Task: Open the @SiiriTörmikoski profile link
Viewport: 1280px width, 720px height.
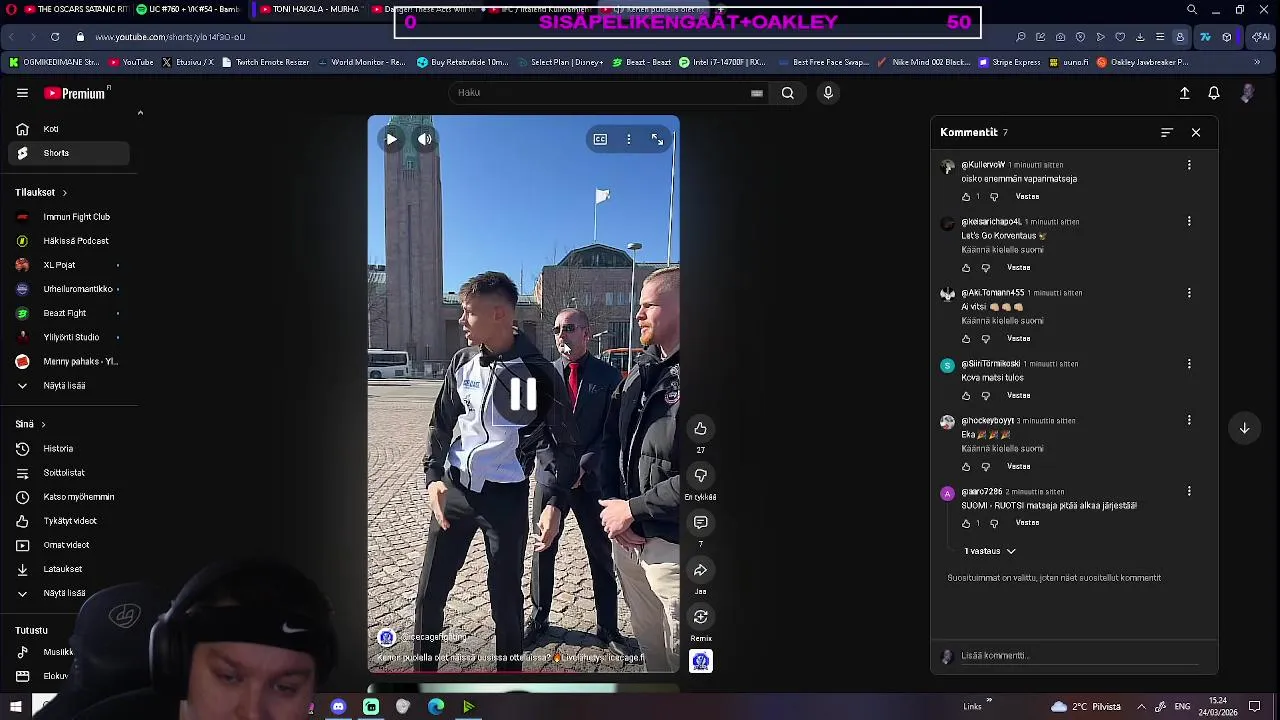Action: coord(991,364)
